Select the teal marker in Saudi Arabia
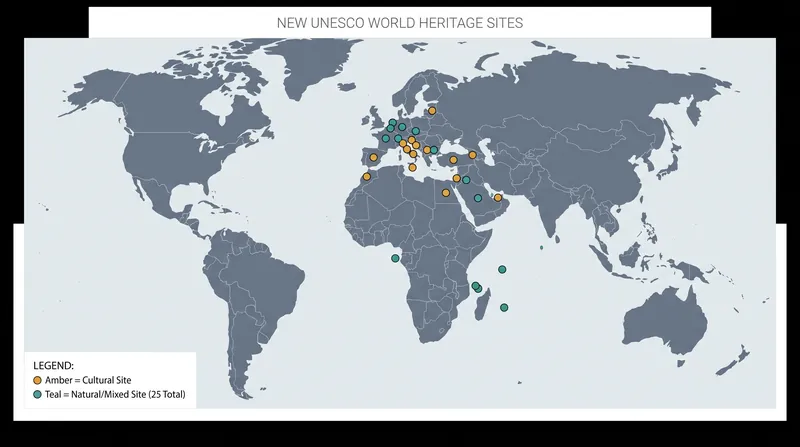 478,198
